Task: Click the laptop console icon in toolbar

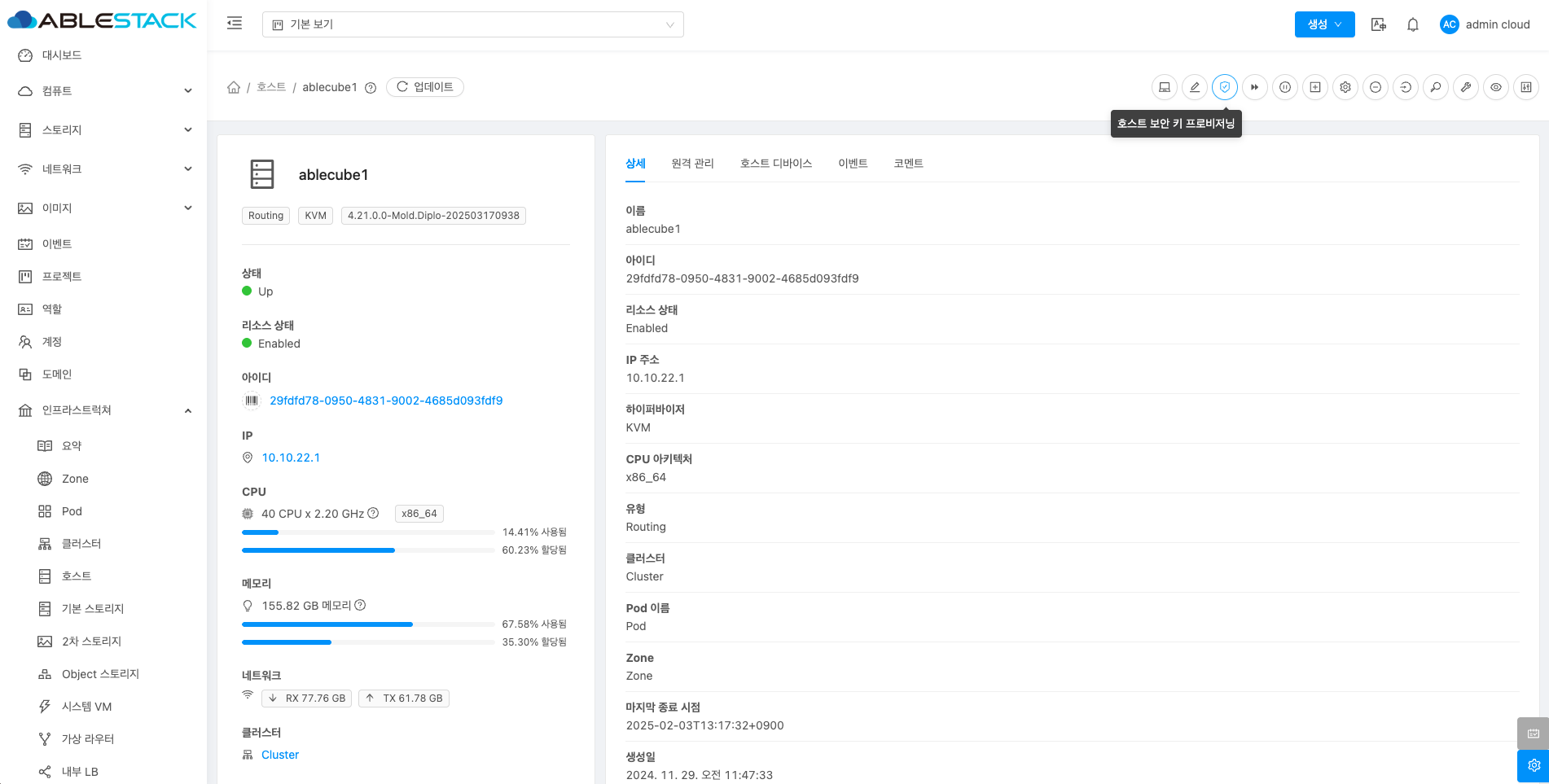Action: [x=1164, y=87]
